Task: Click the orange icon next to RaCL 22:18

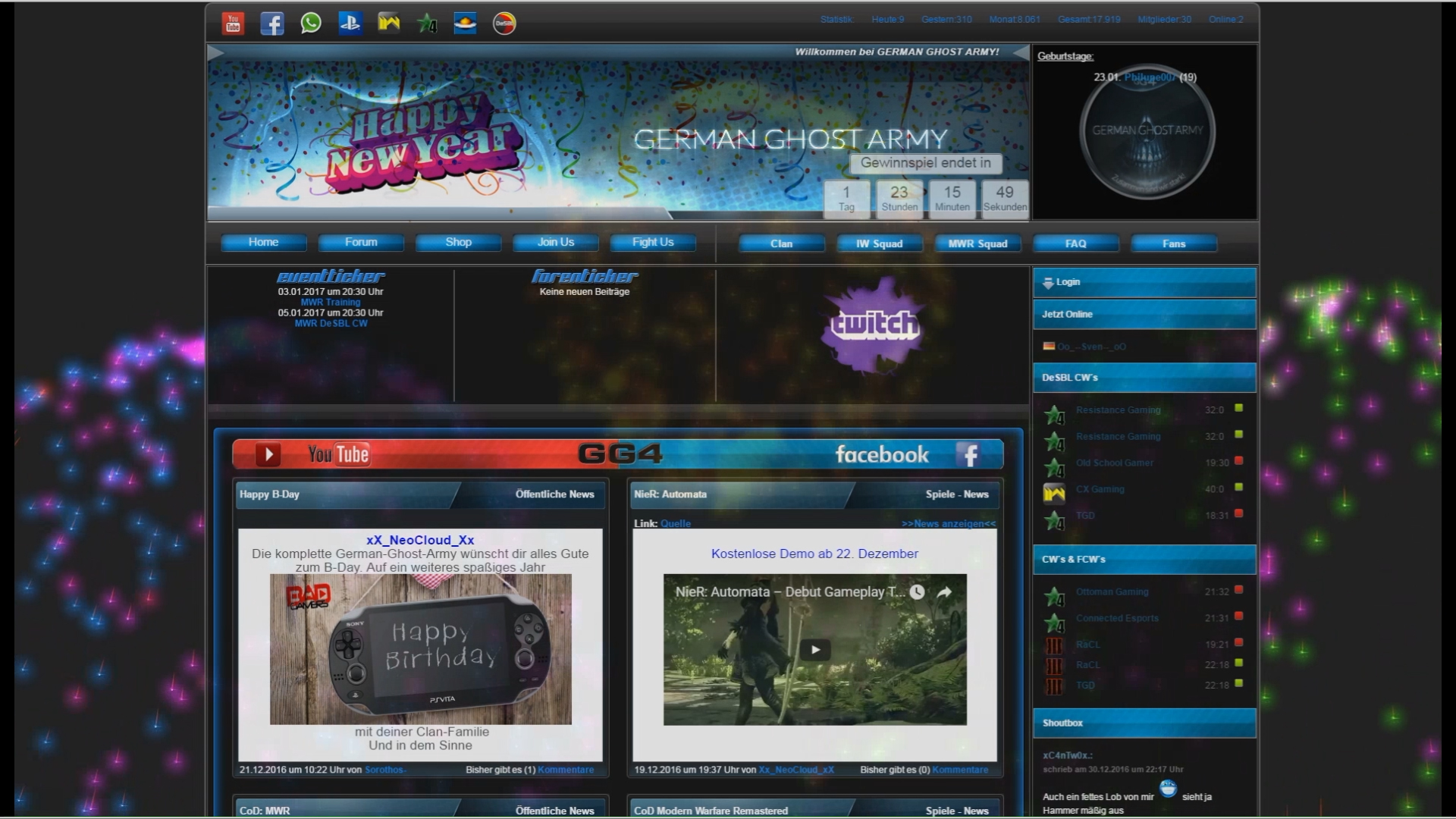Action: (x=1054, y=666)
